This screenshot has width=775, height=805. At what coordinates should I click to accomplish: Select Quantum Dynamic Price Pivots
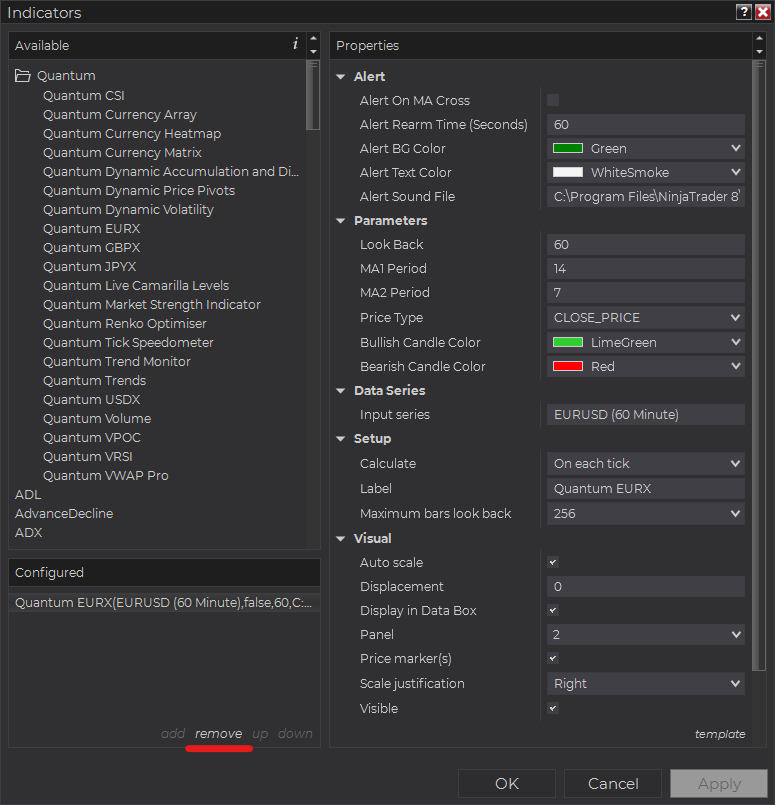(139, 190)
